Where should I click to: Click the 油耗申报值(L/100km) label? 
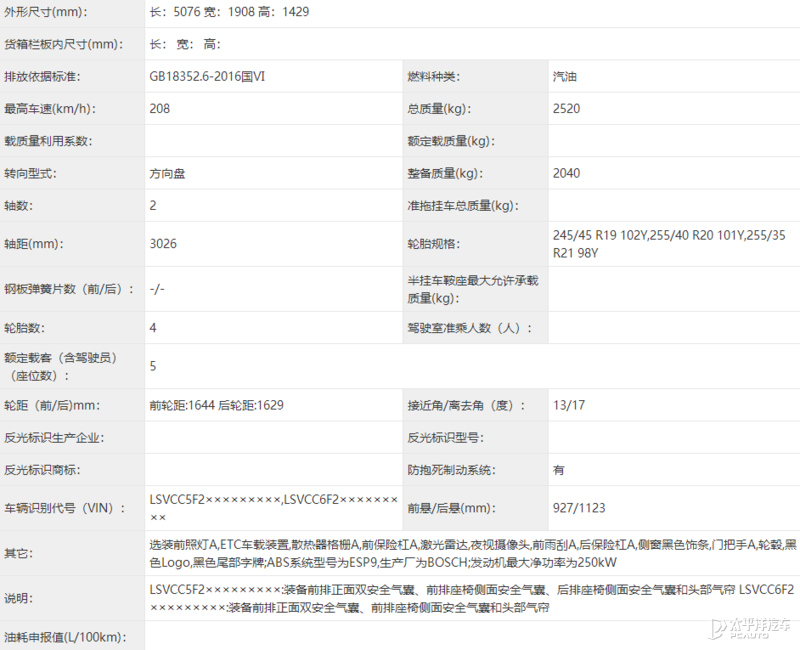(x=63, y=636)
